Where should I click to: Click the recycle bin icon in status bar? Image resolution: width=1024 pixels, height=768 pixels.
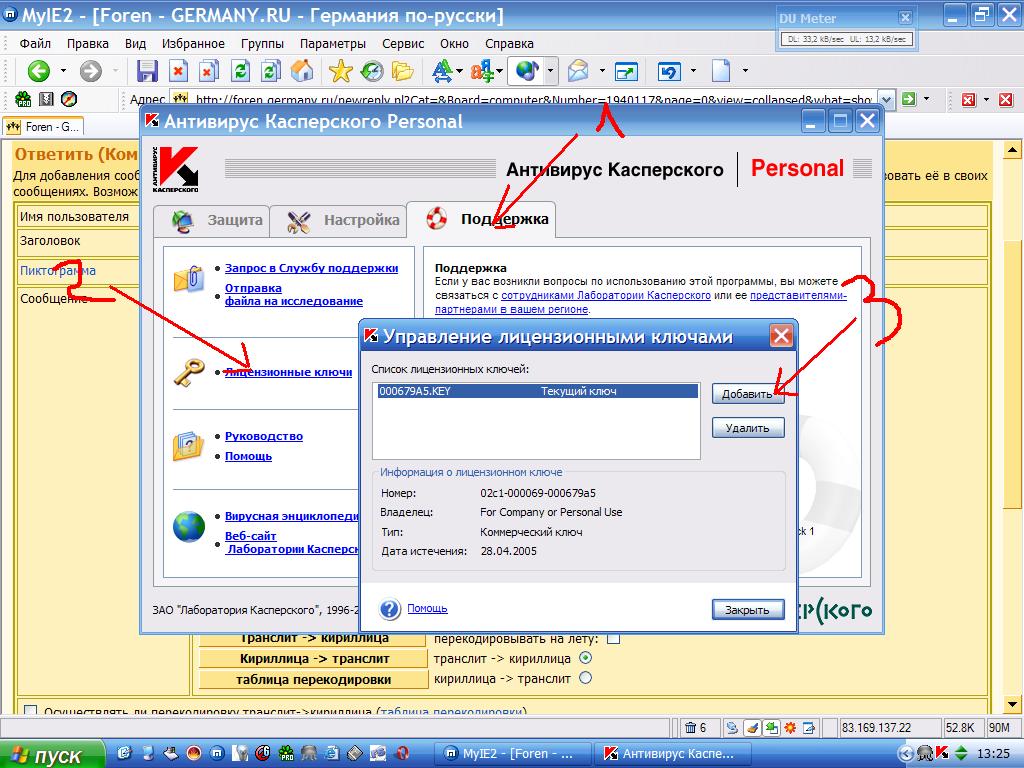pos(690,728)
